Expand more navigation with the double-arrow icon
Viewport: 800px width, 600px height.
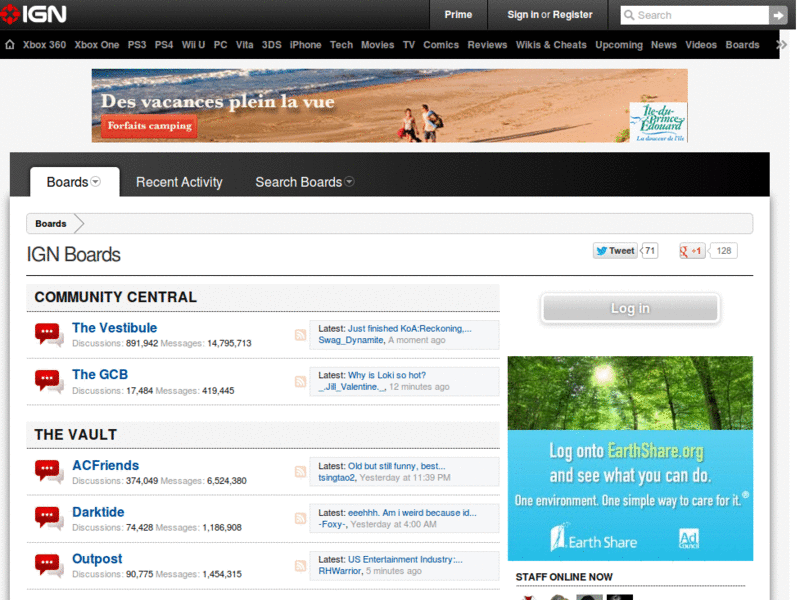[781, 45]
